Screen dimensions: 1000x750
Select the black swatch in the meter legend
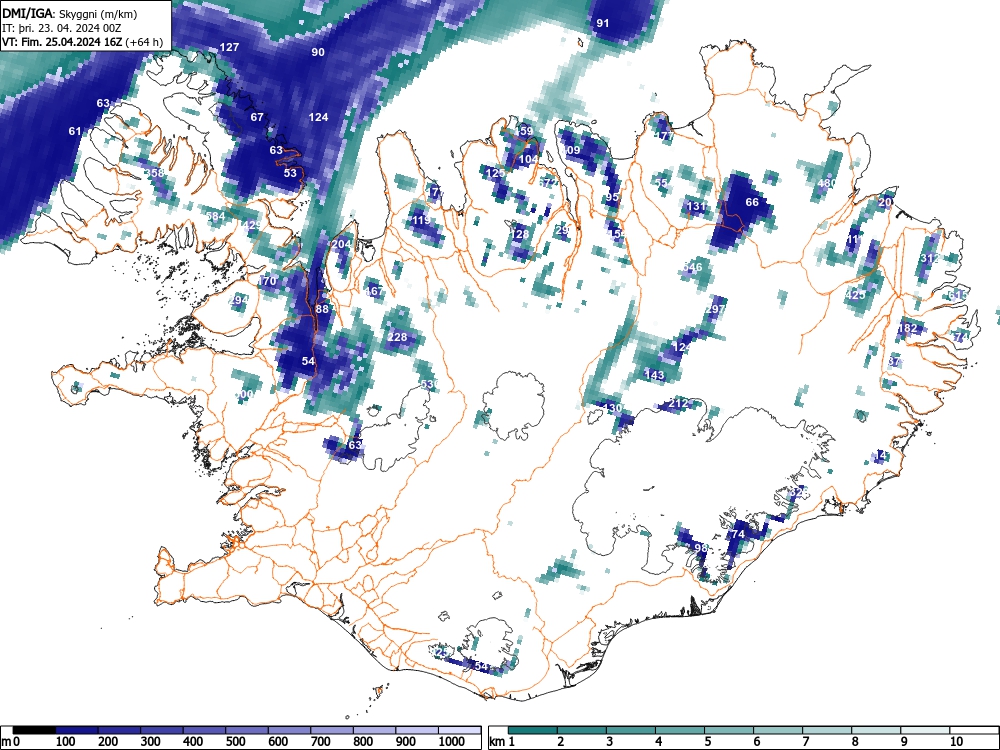(x=34, y=730)
